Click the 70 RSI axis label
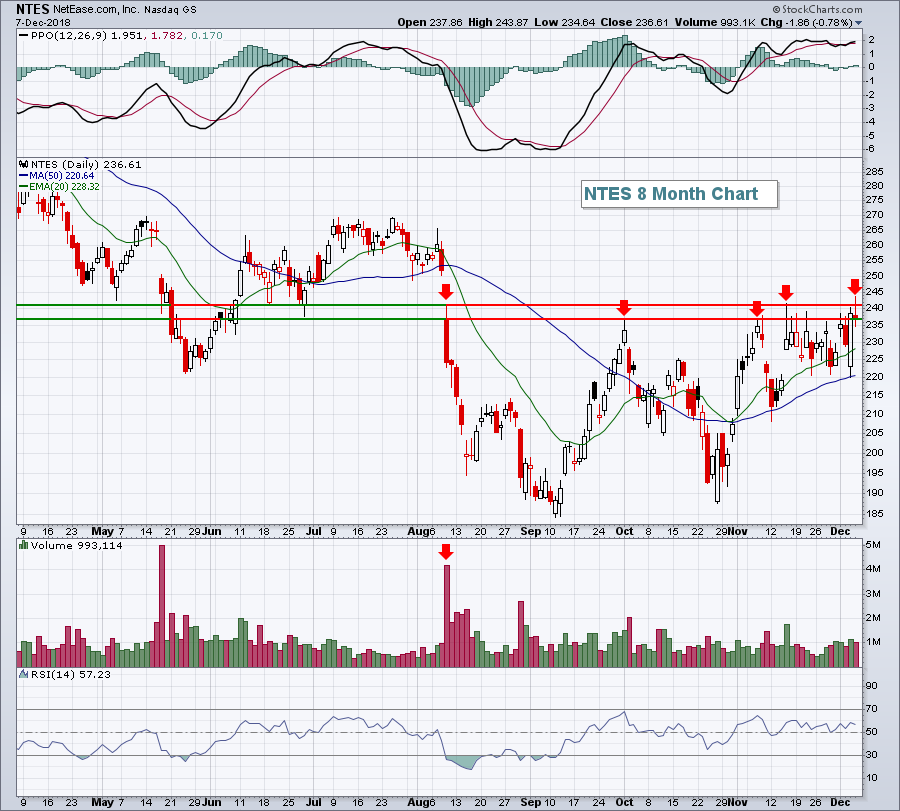This screenshot has width=900, height=811. 871,709
